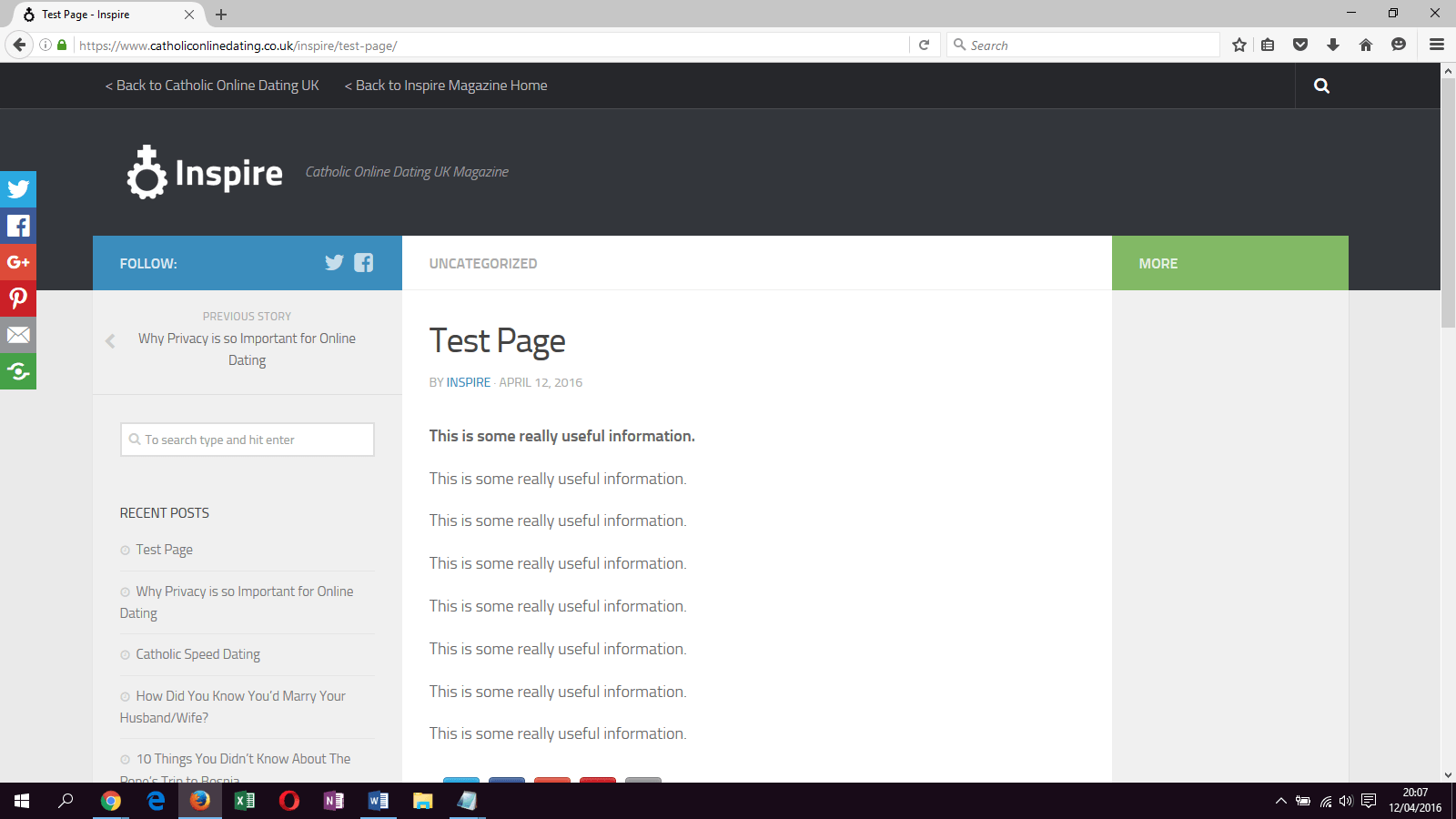This screenshot has height=819, width=1456.
Task: Pin this page with the Pinterest button
Action: point(18,298)
